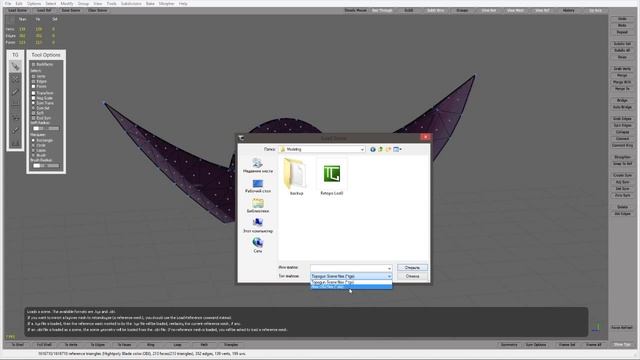Select the pen-shaped Draw tool in TG panel
This screenshot has width=640, height=360.
coord(15,92)
